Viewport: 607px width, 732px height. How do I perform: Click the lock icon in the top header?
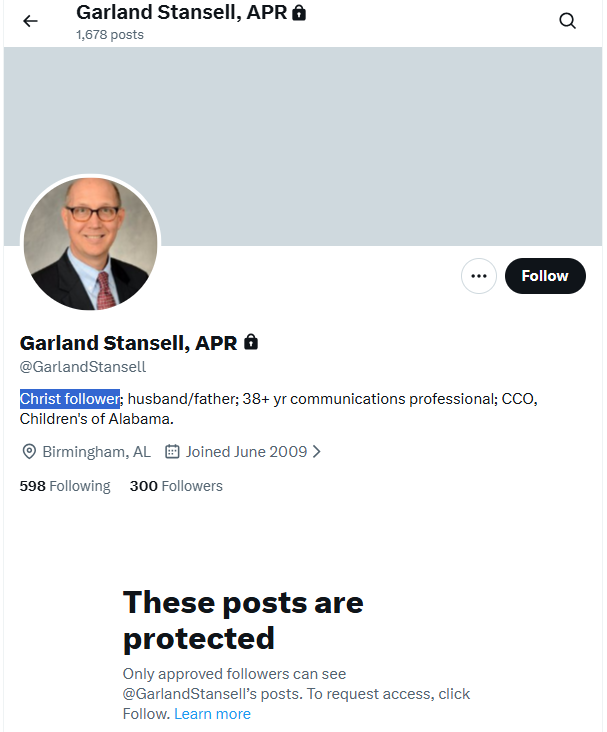(x=299, y=14)
